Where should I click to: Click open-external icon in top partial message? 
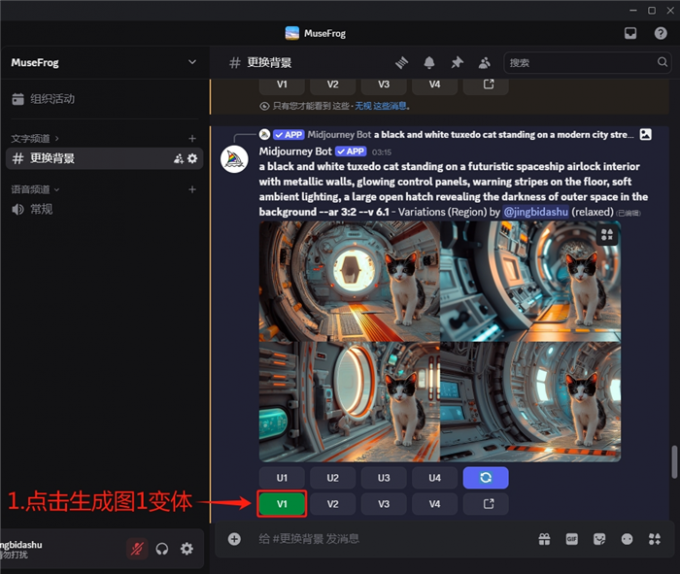pyautogui.click(x=486, y=85)
